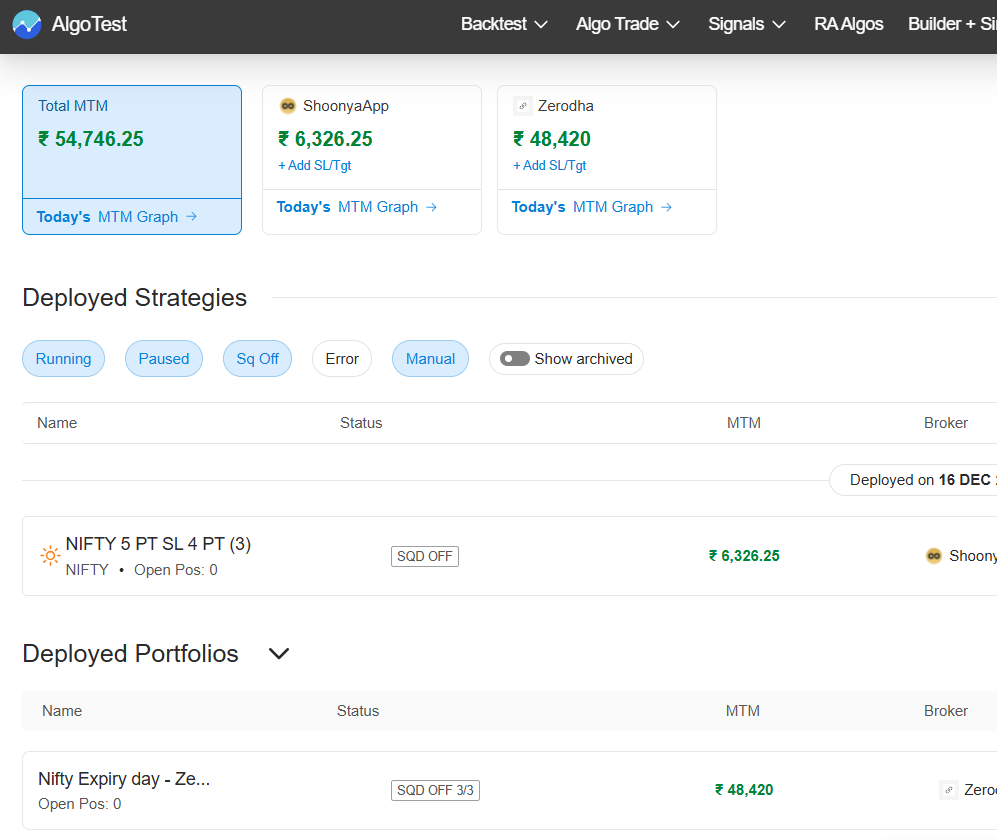Click ₹ 6,326.25 MTM in strategy row
Image resolution: width=997 pixels, height=840 pixels.
(744, 556)
